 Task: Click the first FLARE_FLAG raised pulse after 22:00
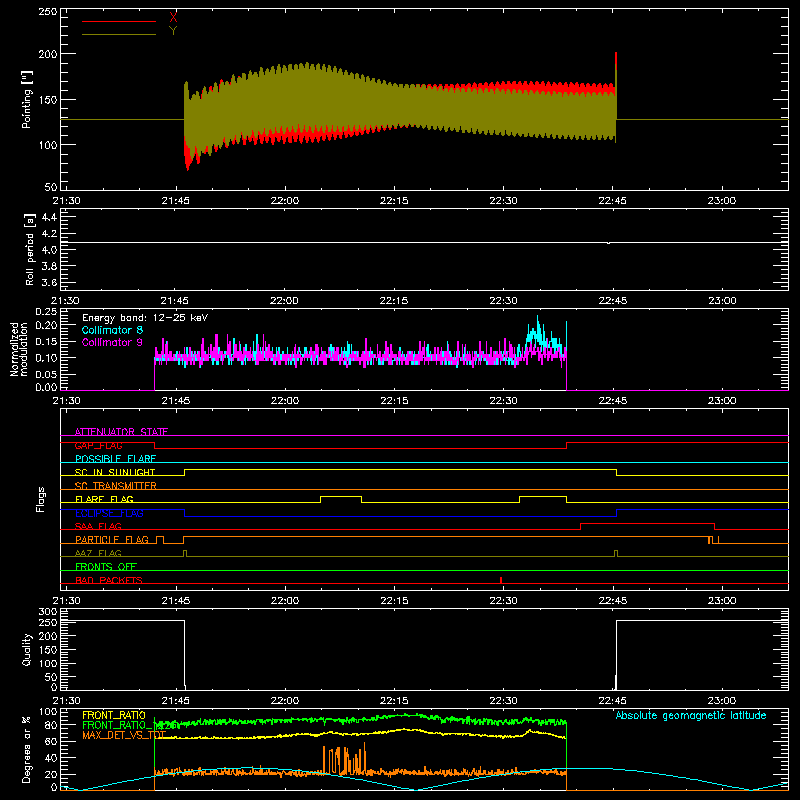pos(341,496)
